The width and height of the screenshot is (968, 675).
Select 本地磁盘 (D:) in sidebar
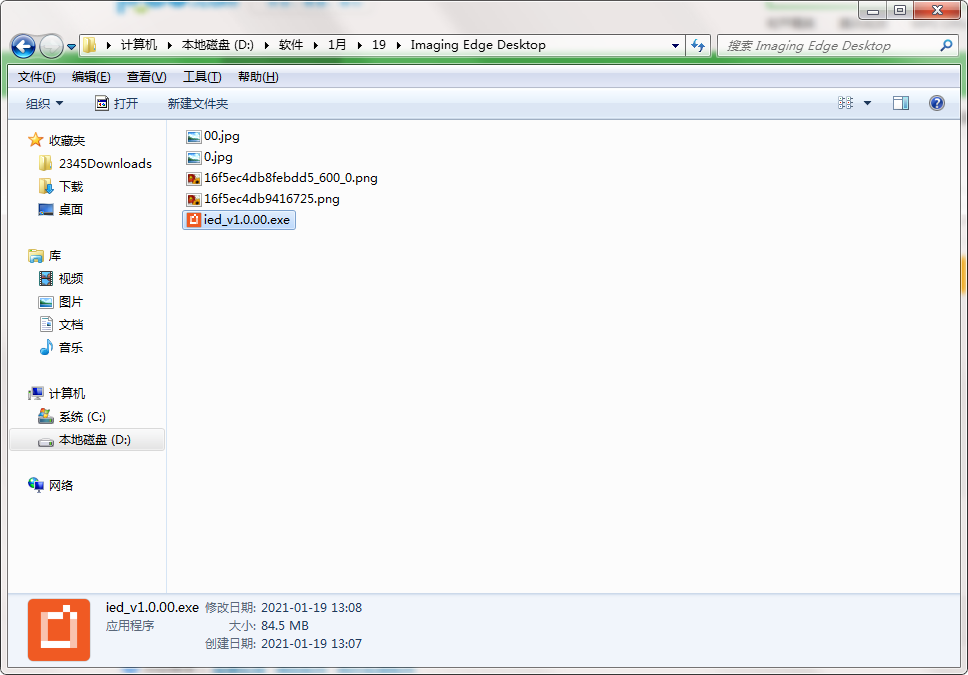(x=87, y=440)
